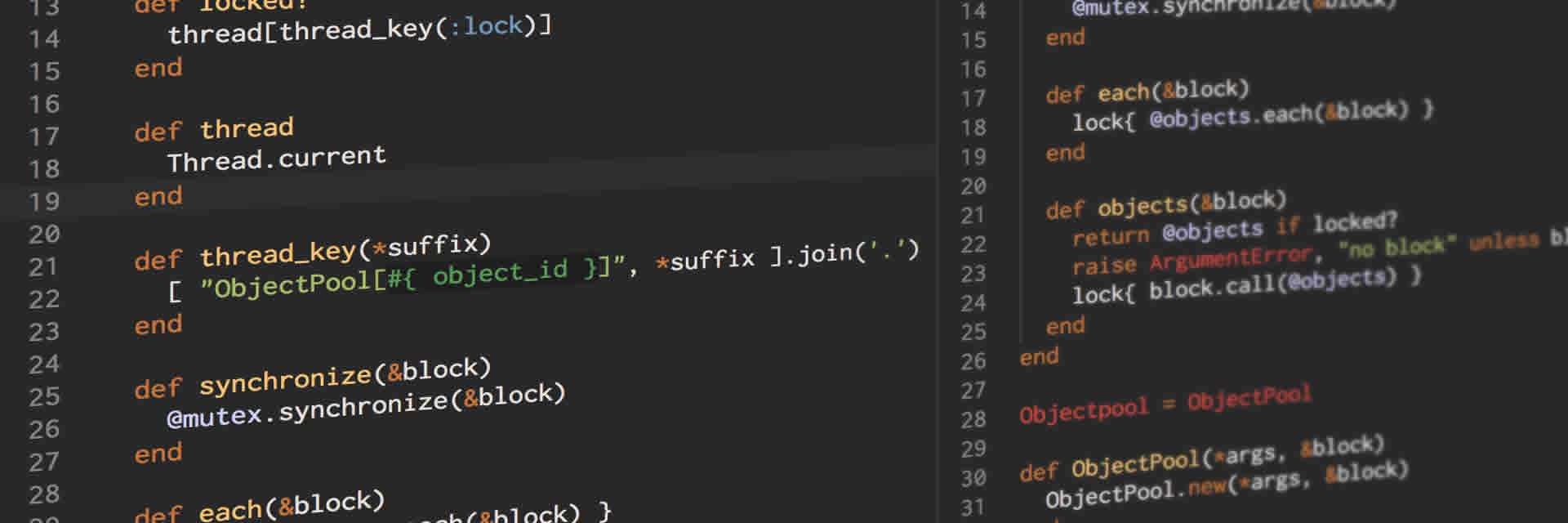Click def synchronize(&block) in left pane
The image size is (1568, 523).
pyautogui.click(x=312, y=378)
